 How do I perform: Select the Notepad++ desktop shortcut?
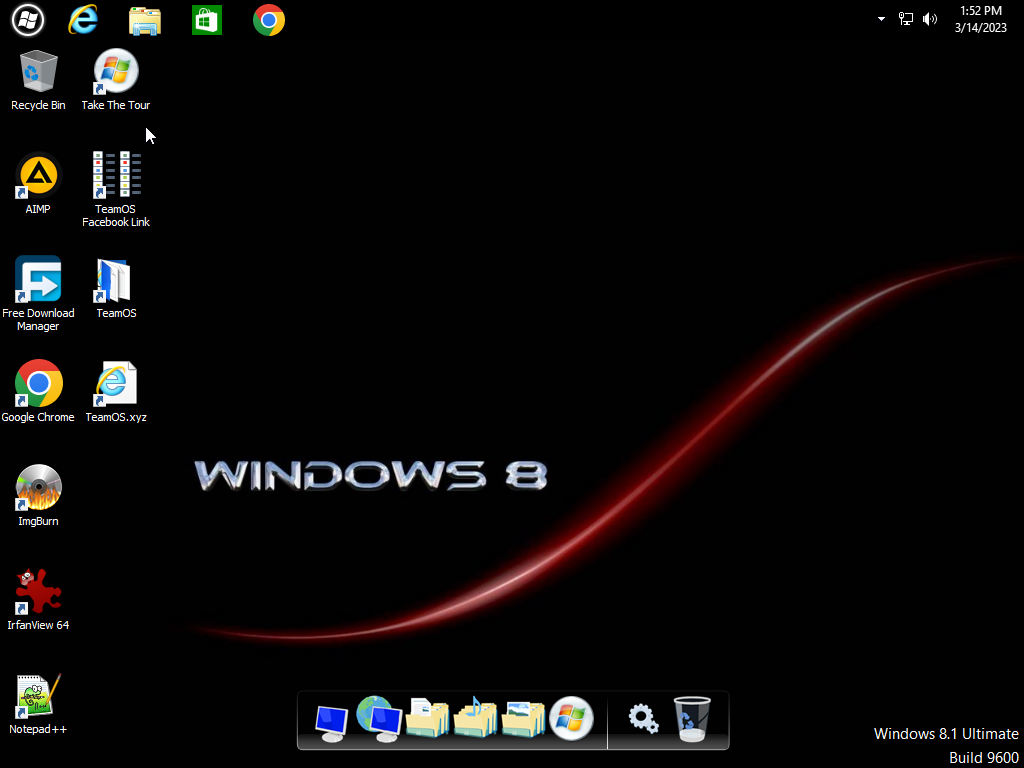coord(39,704)
